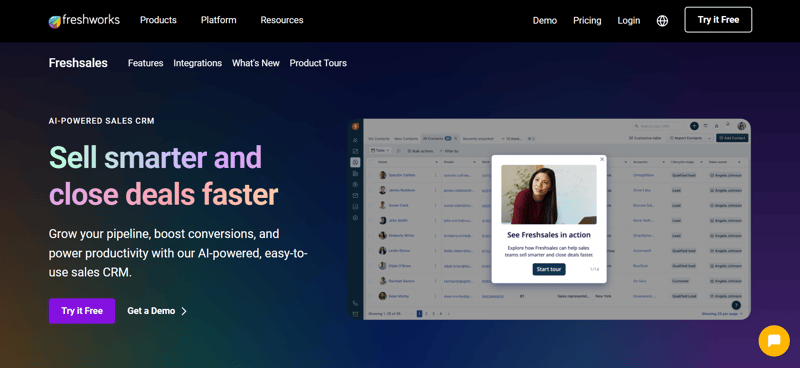800x368 pixels.
Task: Open the yellow chat widget
Action: (x=774, y=340)
